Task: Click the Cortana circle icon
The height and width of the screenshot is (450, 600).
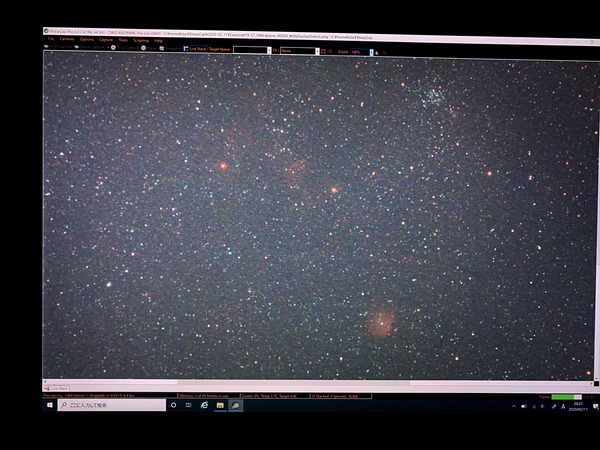Action: [173, 405]
